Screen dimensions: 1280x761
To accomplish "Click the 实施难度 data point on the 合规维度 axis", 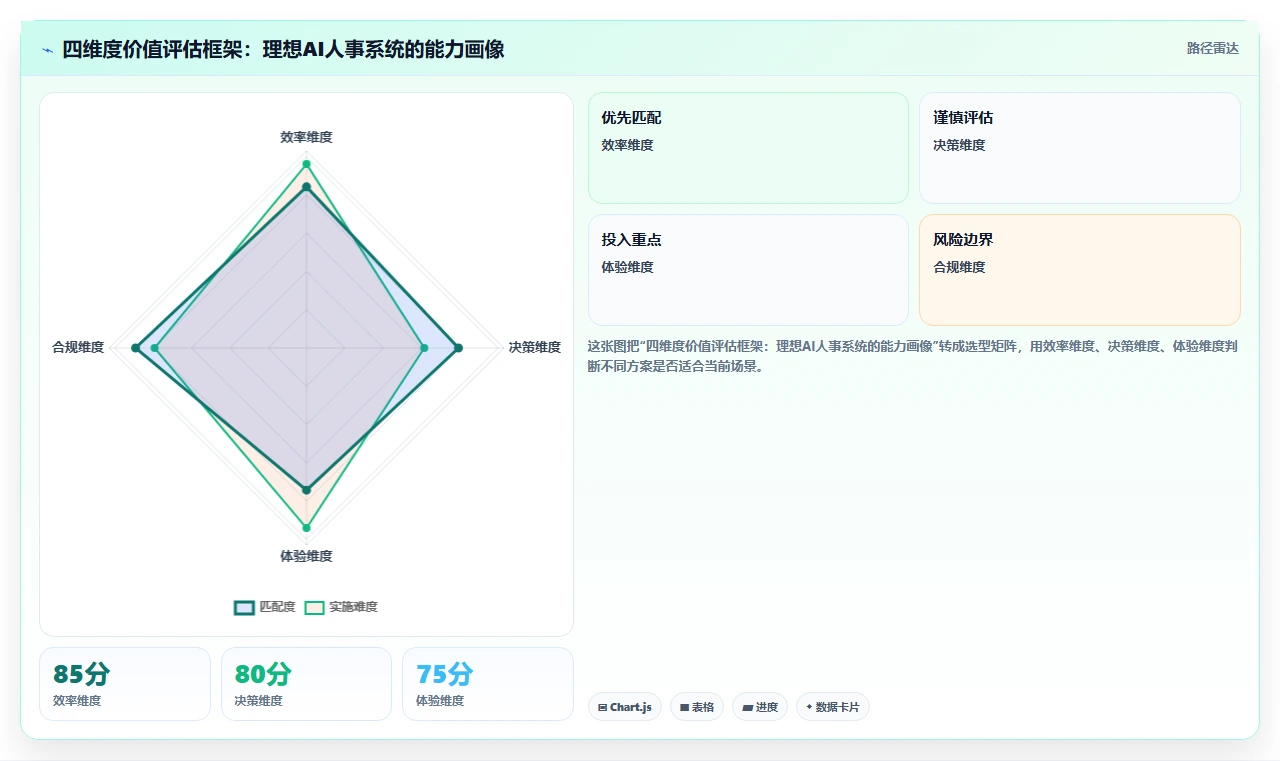I will pyautogui.click(x=154, y=348).
